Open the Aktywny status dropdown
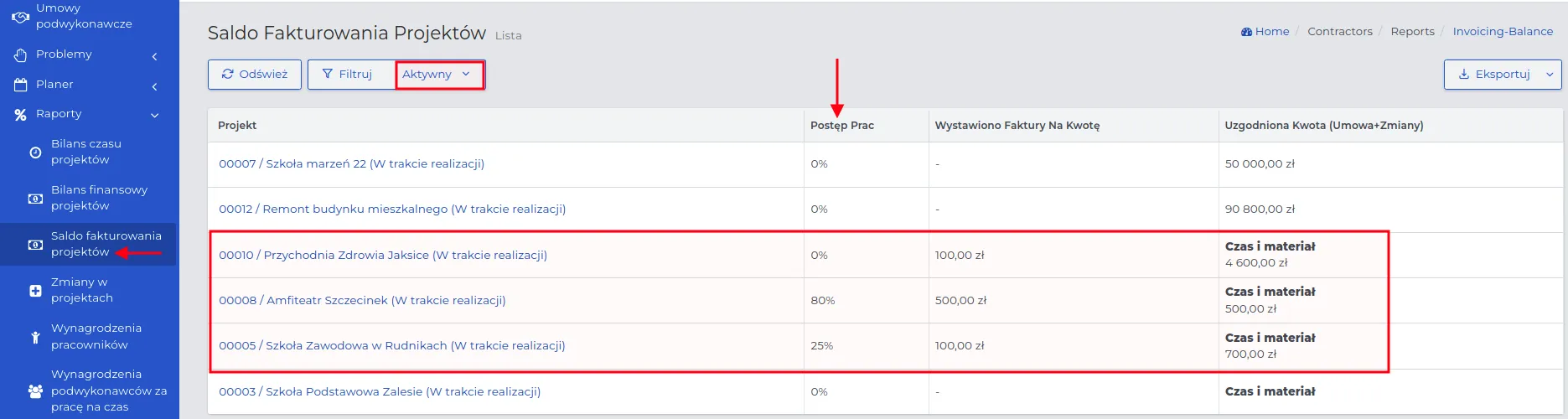 pyautogui.click(x=439, y=74)
